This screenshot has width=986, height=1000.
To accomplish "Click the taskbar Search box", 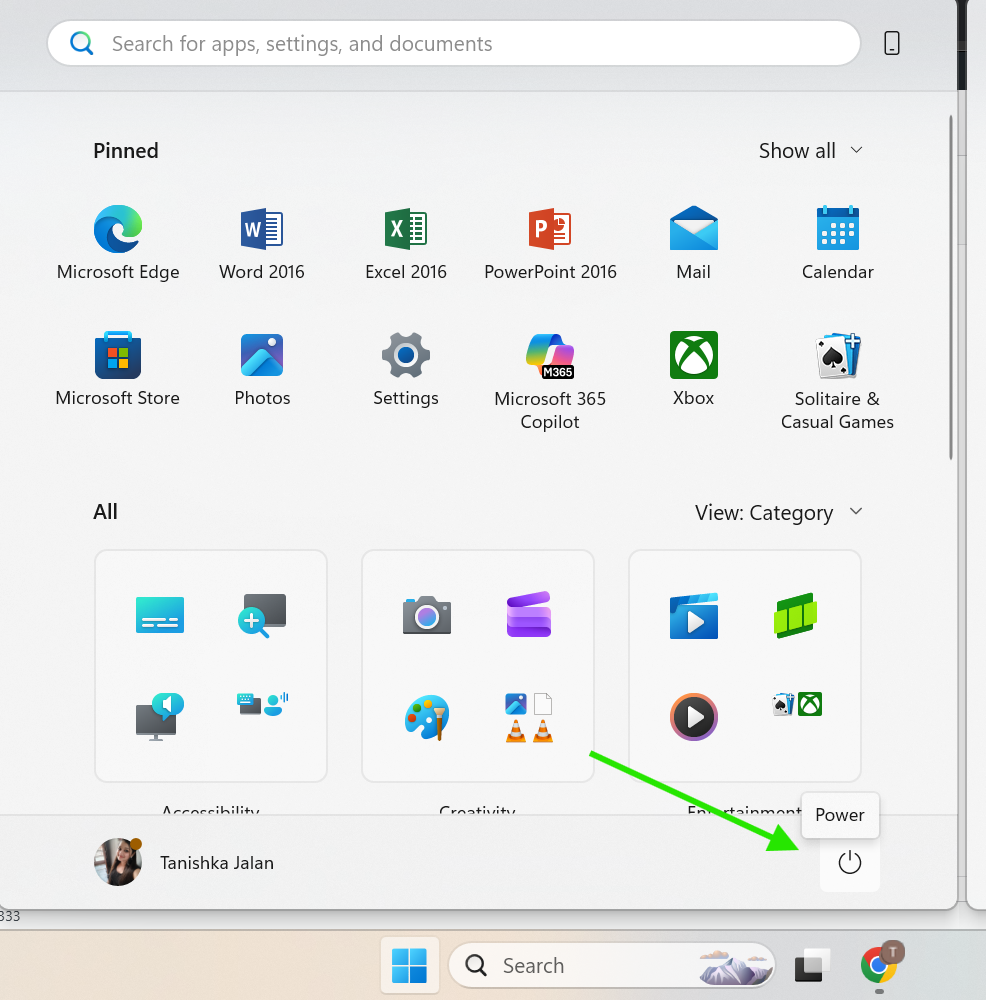I will tap(611, 966).
